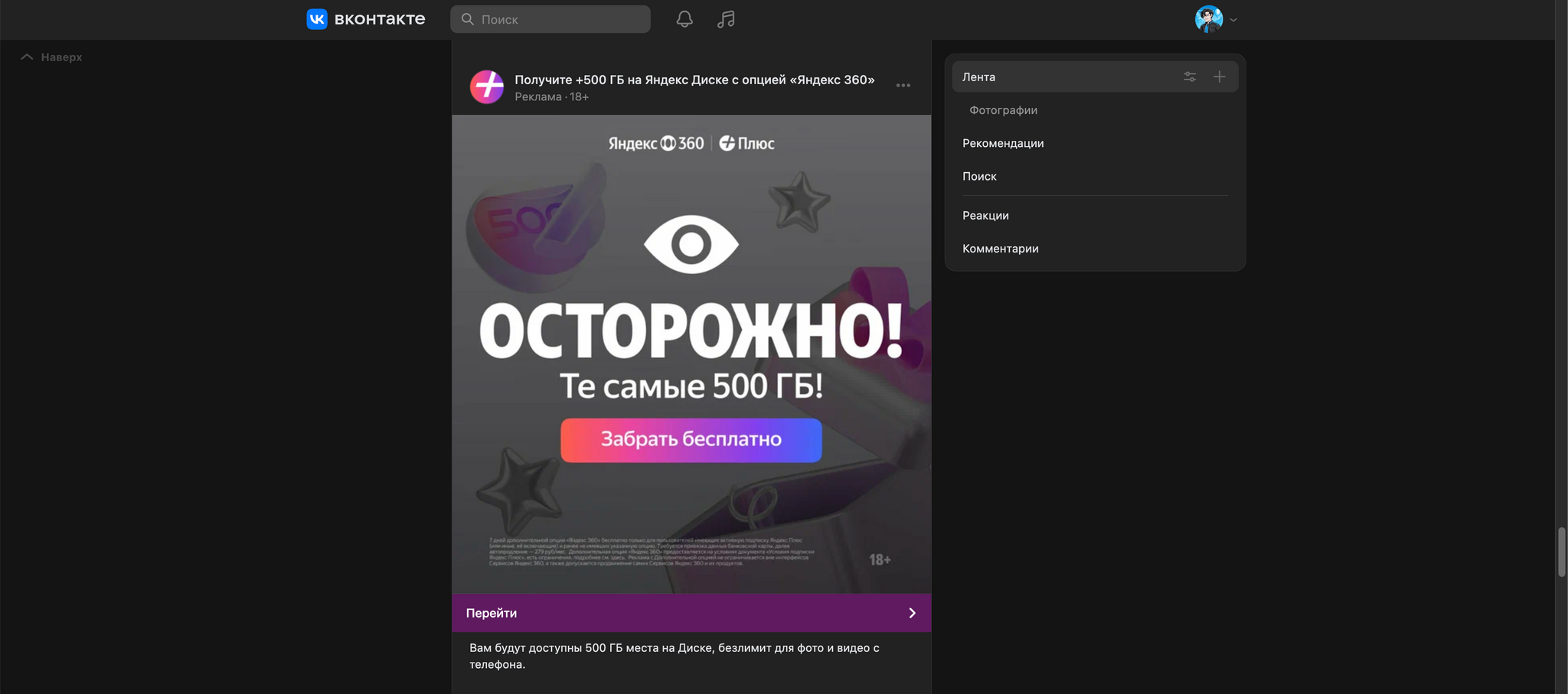This screenshot has width=1568, height=694.
Task: Expand the profile account dropdown arrow
Action: tap(1233, 20)
